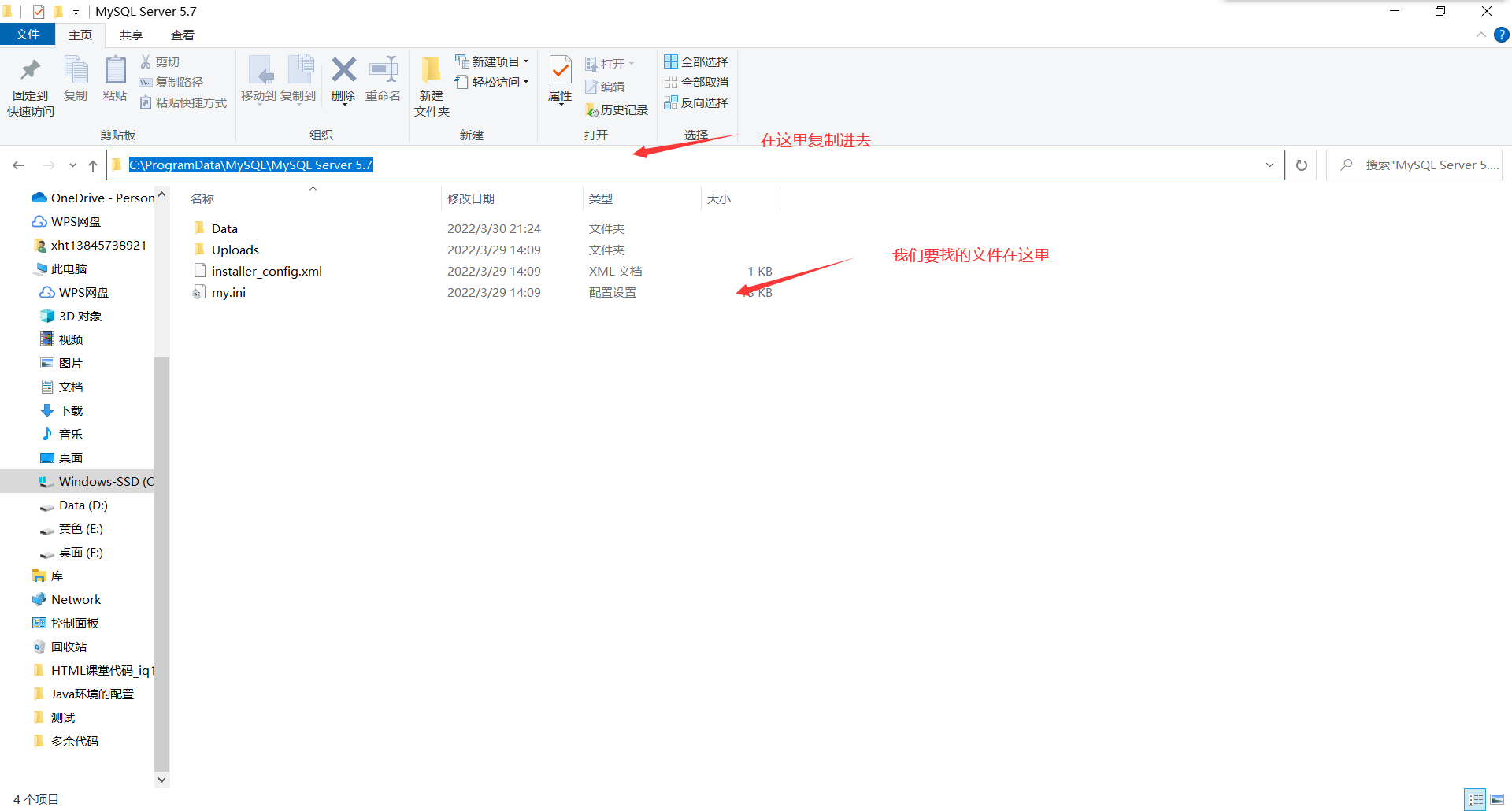Select the Uploads folder

pos(235,250)
